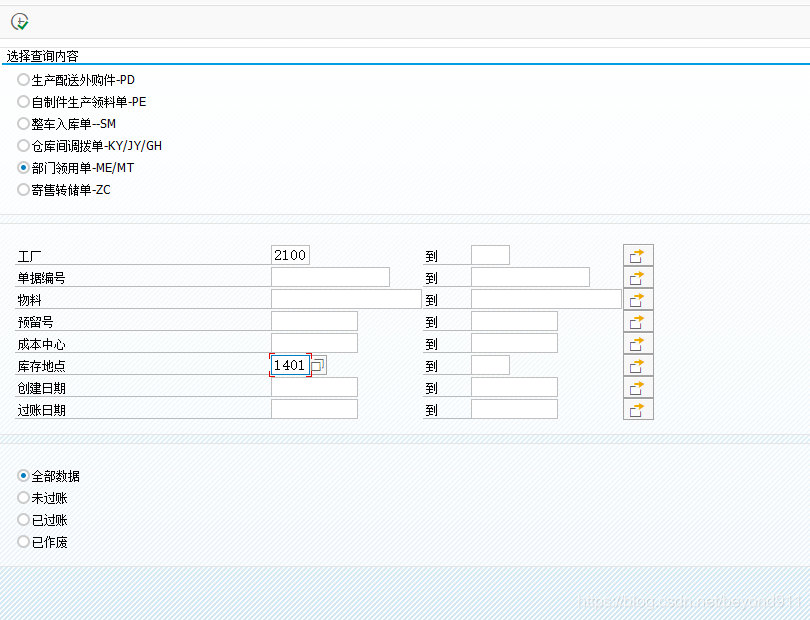Image resolution: width=810 pixels, height=620 pixels.
Task: Click the 单据编号 field label
Action: click(41, 278)
